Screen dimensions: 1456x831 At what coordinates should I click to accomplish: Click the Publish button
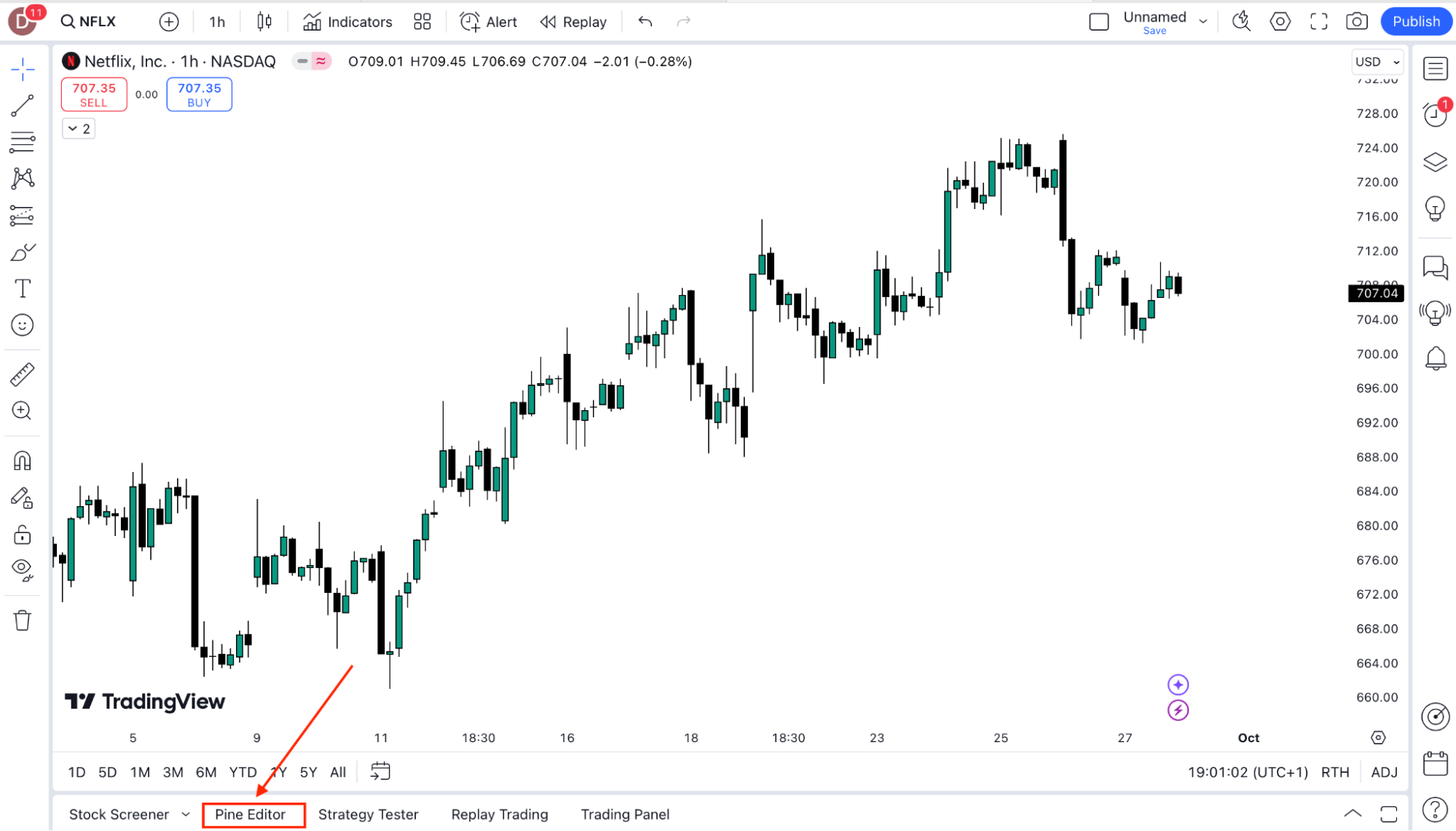tap(1416, 22)
